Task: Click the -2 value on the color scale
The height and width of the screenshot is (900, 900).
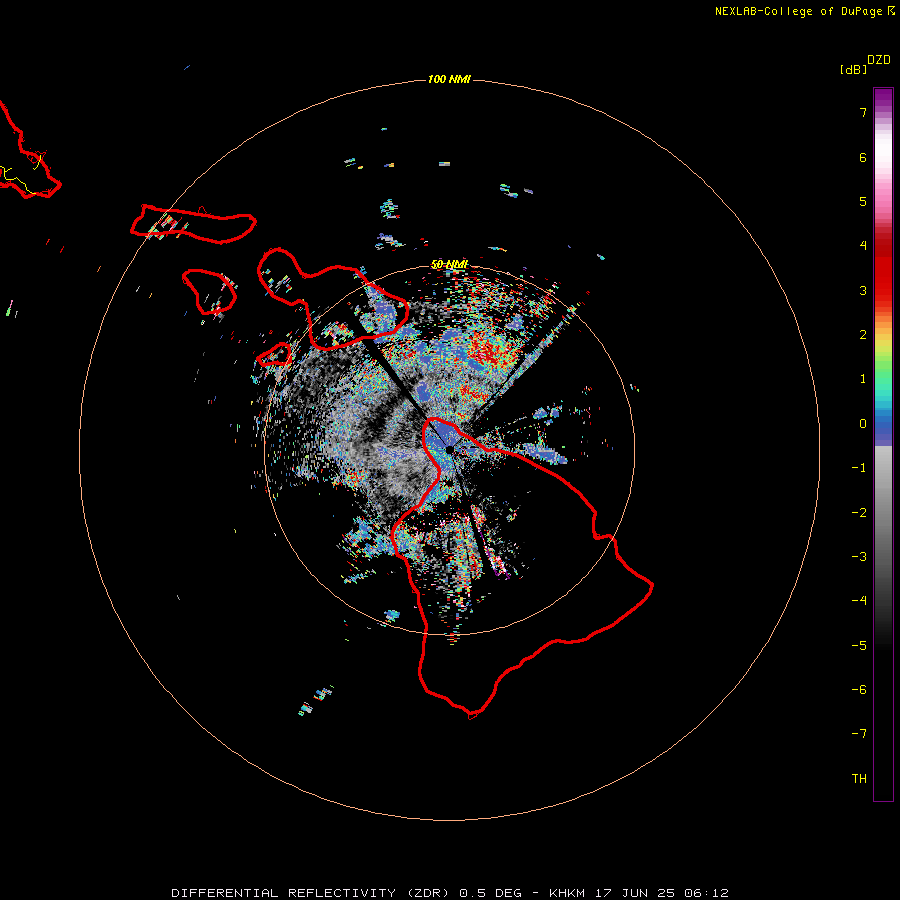Action: click(859, 513)
